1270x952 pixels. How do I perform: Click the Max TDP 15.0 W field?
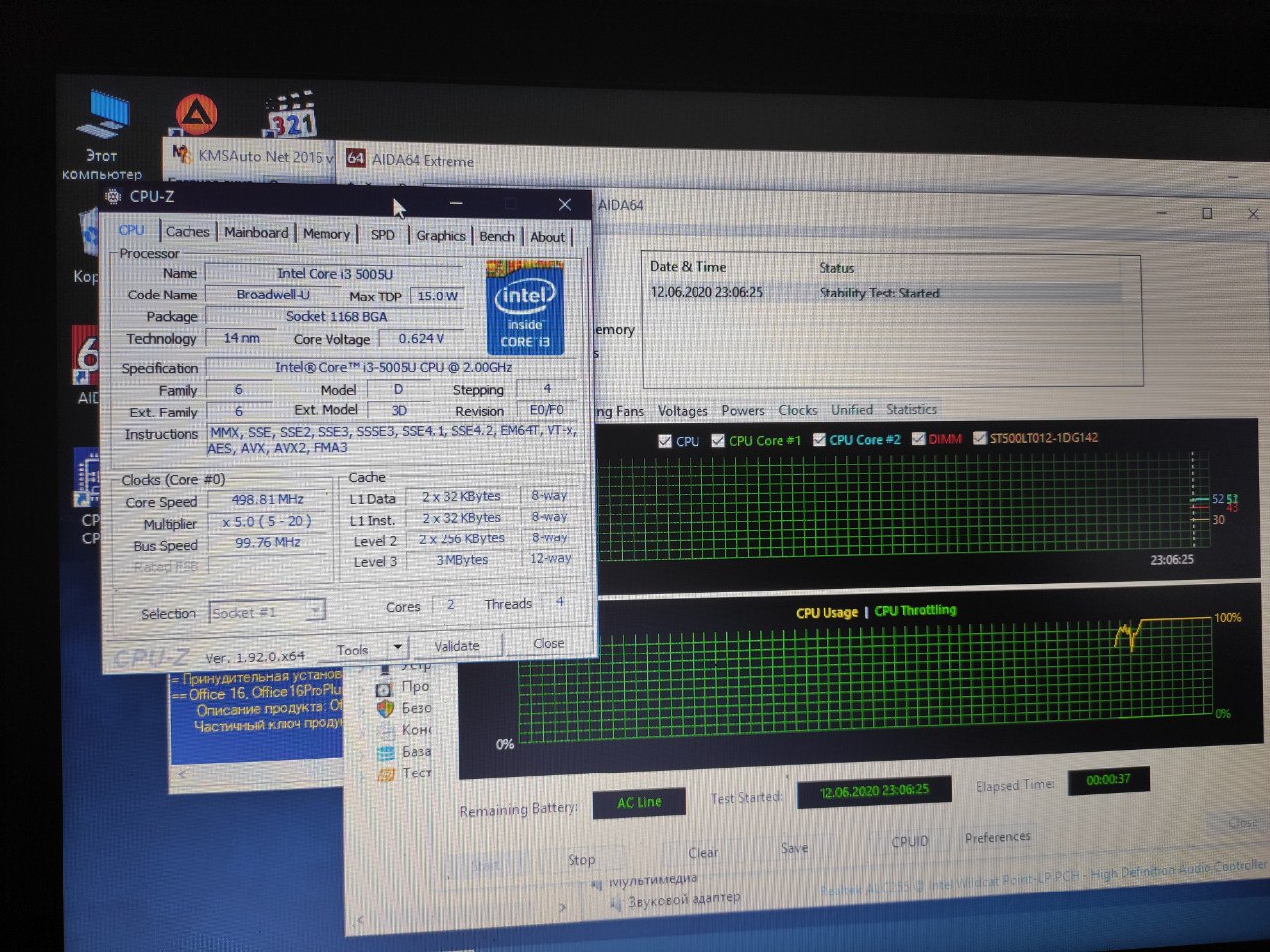click(437, 297)
